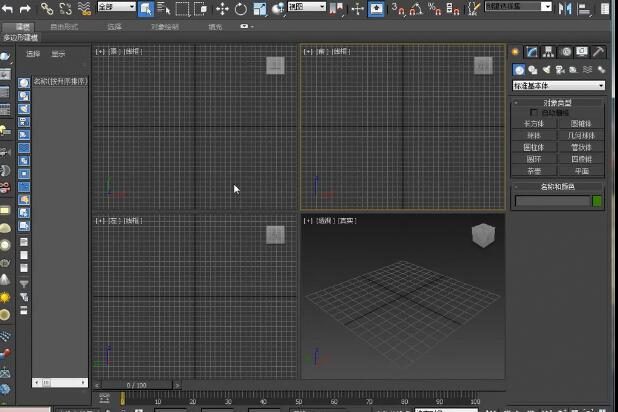Click the 长方体 (Box) button
Screen dimensions: 618x412
point(534,123)
